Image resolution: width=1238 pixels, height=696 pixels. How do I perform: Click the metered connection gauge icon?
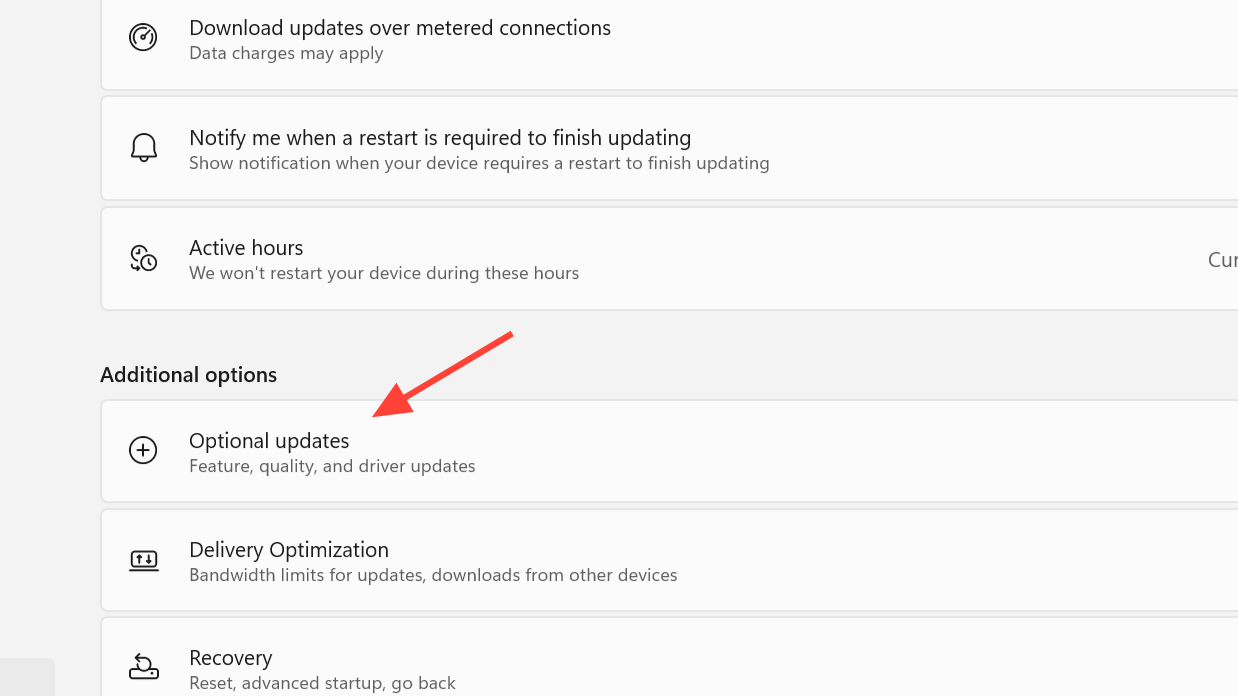[x=143, y=38]
